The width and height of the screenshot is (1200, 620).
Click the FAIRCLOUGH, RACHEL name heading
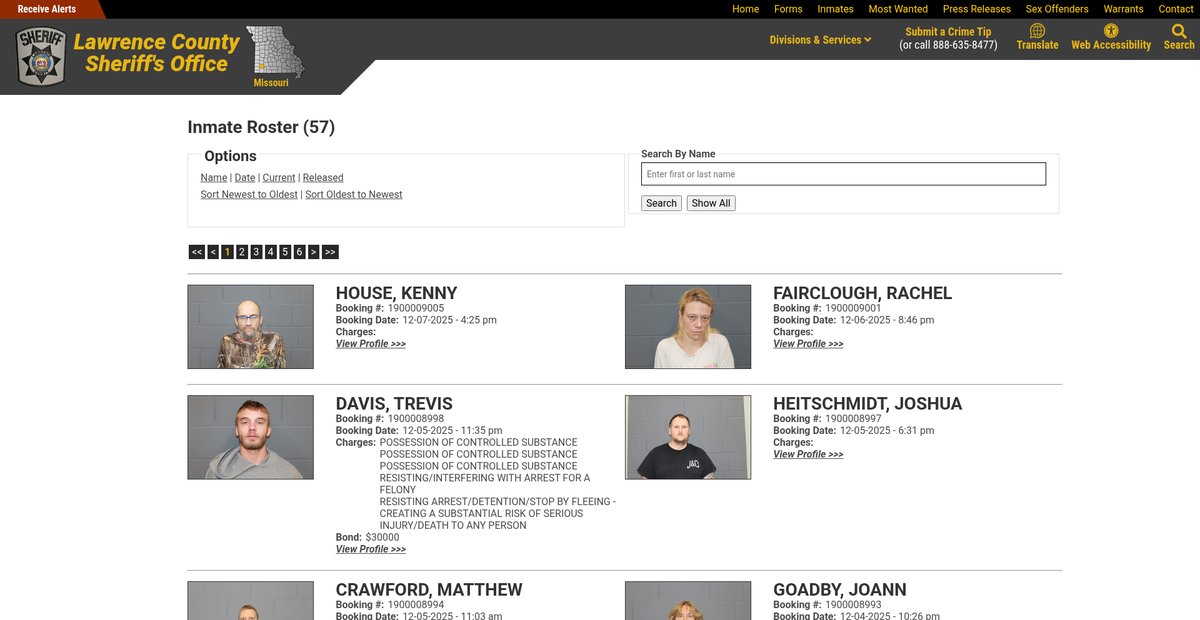pos(863,293)
